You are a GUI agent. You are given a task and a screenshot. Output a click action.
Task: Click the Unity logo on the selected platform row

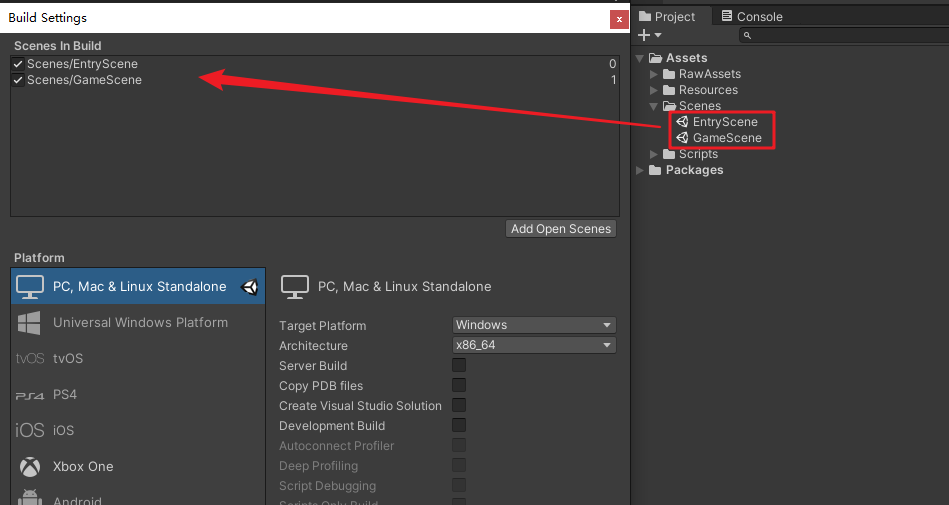tap(250, 286)
